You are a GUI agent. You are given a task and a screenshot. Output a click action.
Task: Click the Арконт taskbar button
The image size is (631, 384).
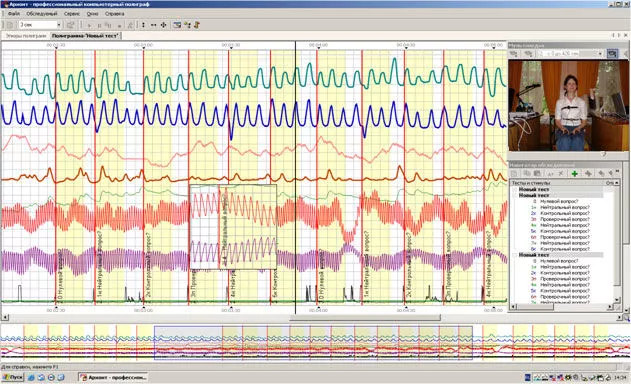click(x=113, y=377)
